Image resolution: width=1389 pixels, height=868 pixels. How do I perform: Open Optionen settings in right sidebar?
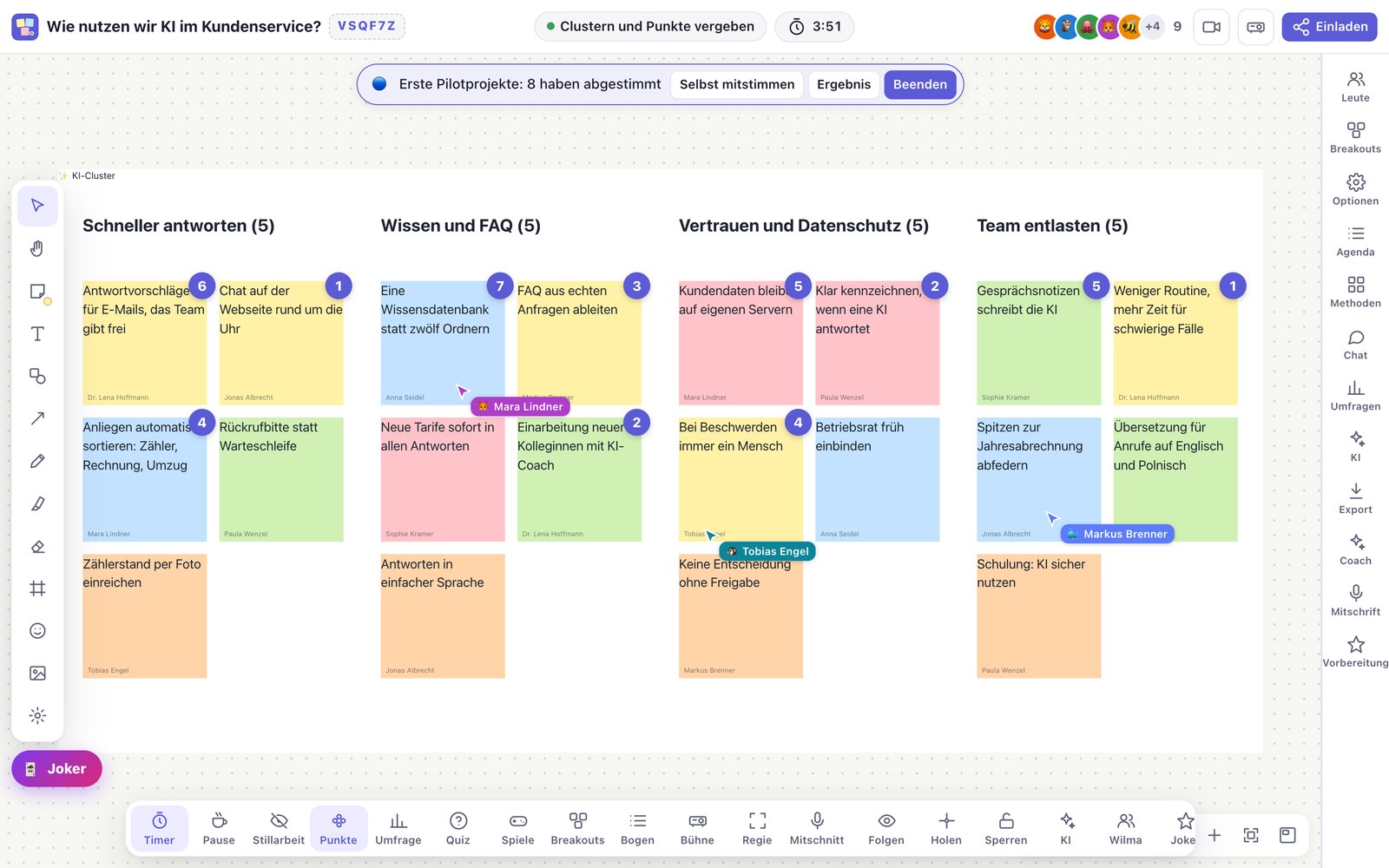1355,189
